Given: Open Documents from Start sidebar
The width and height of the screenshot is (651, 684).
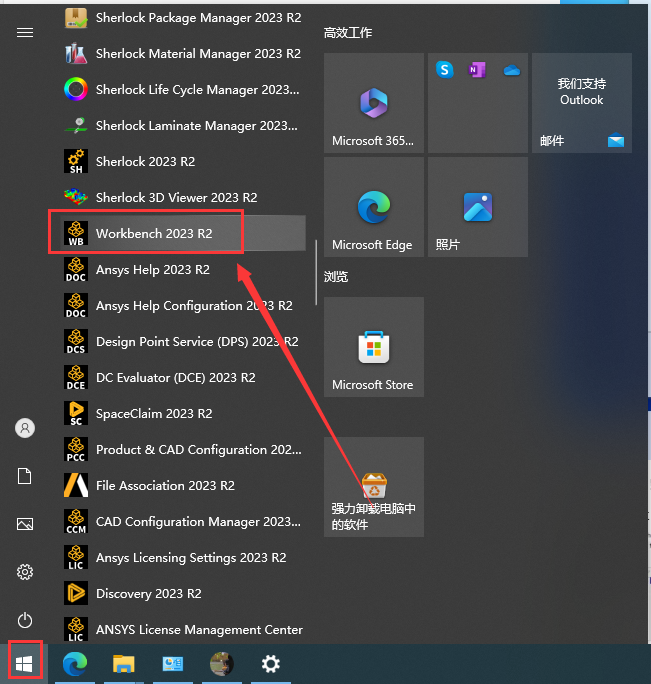Looking at the screenshot, I should pyautogui.click(x=24, y=476).
